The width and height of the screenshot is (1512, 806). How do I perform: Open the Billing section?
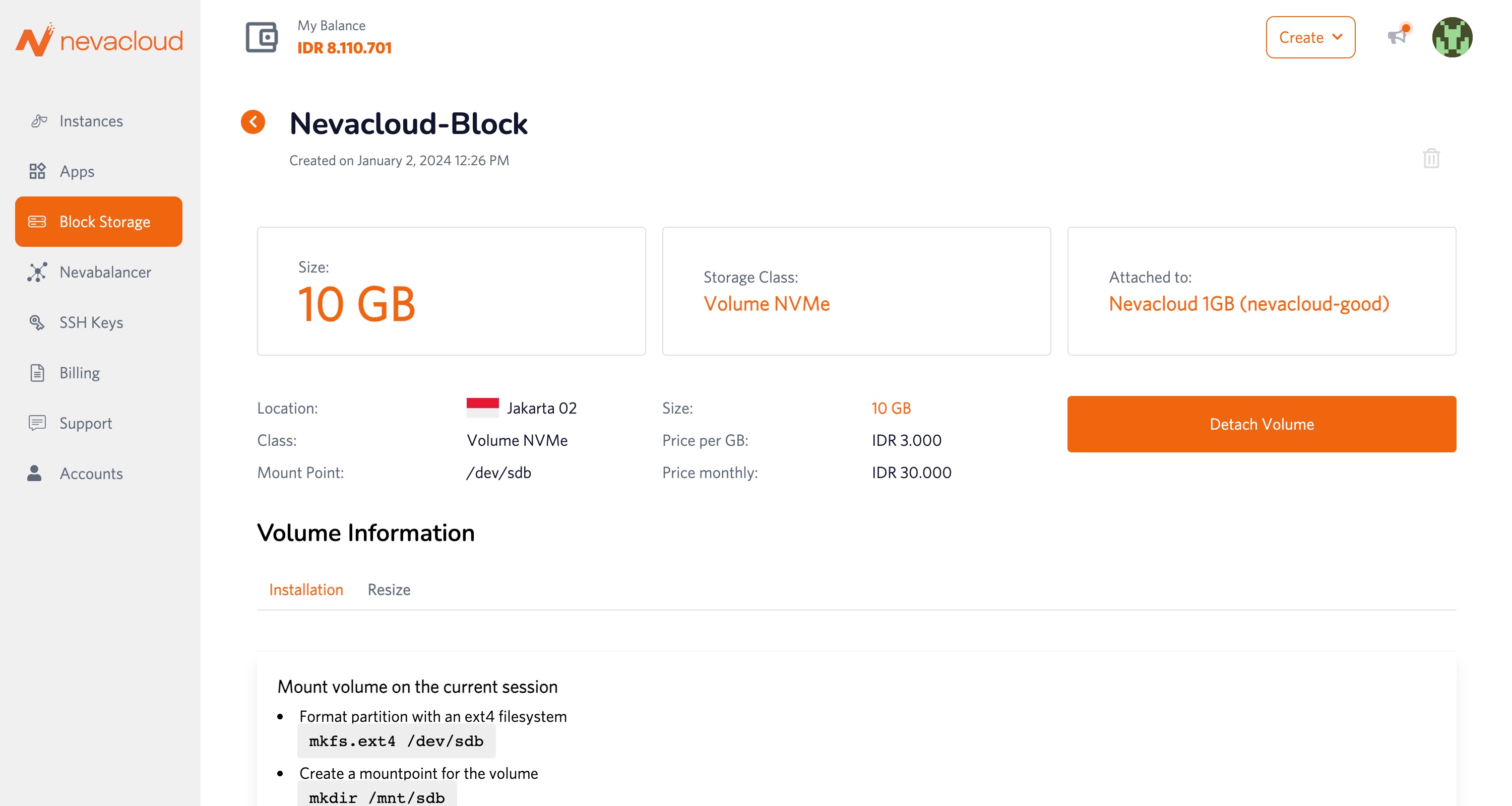coord(79,373)
